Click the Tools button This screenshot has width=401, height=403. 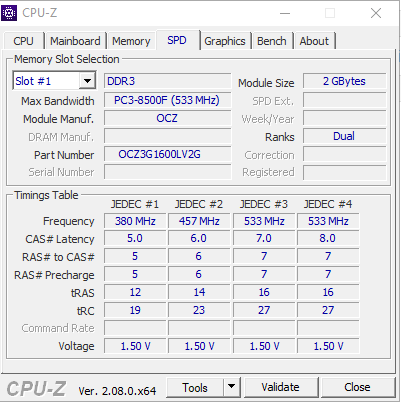coord(195,387)
